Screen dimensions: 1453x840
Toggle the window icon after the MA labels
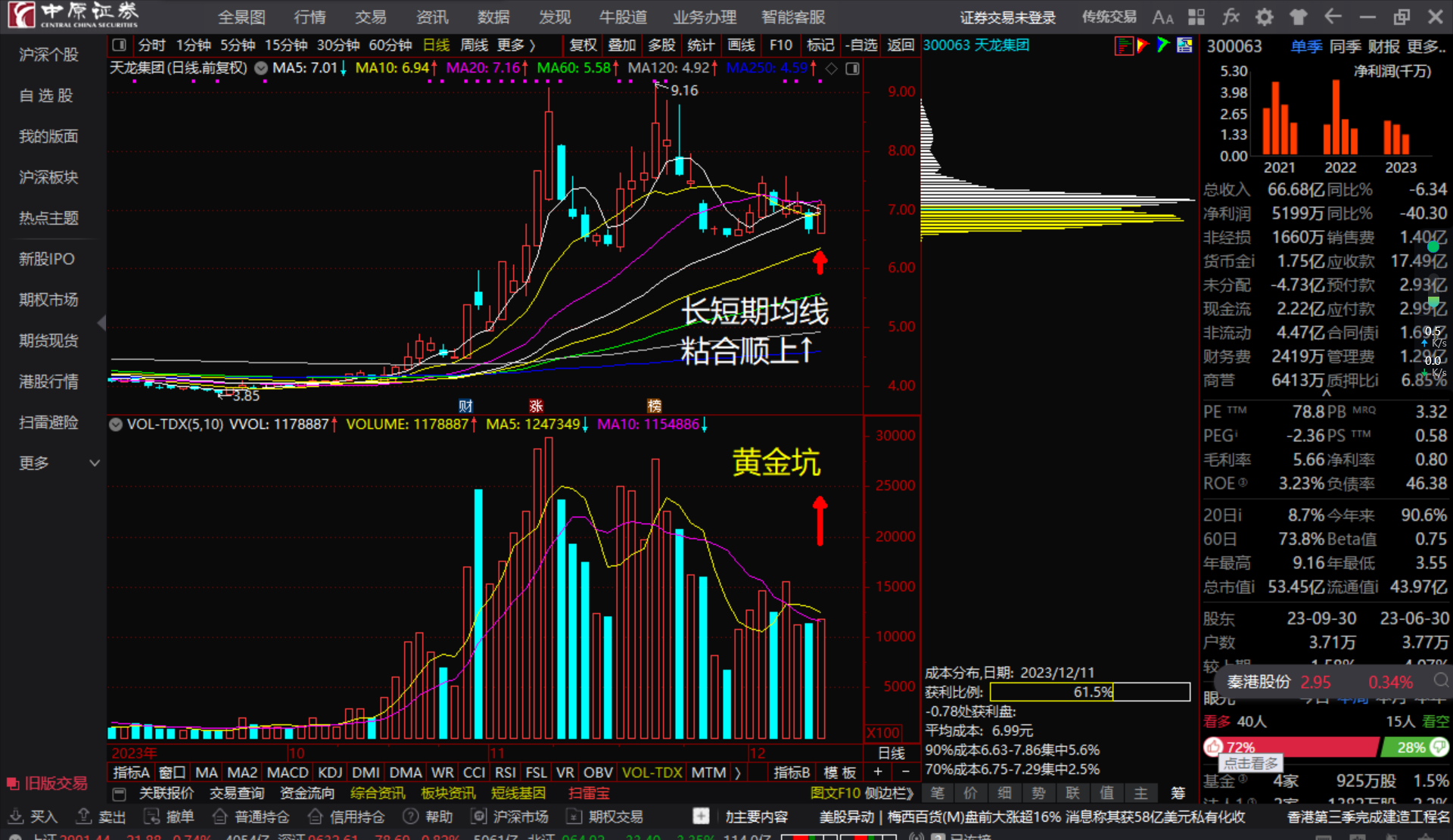[853, 69]
